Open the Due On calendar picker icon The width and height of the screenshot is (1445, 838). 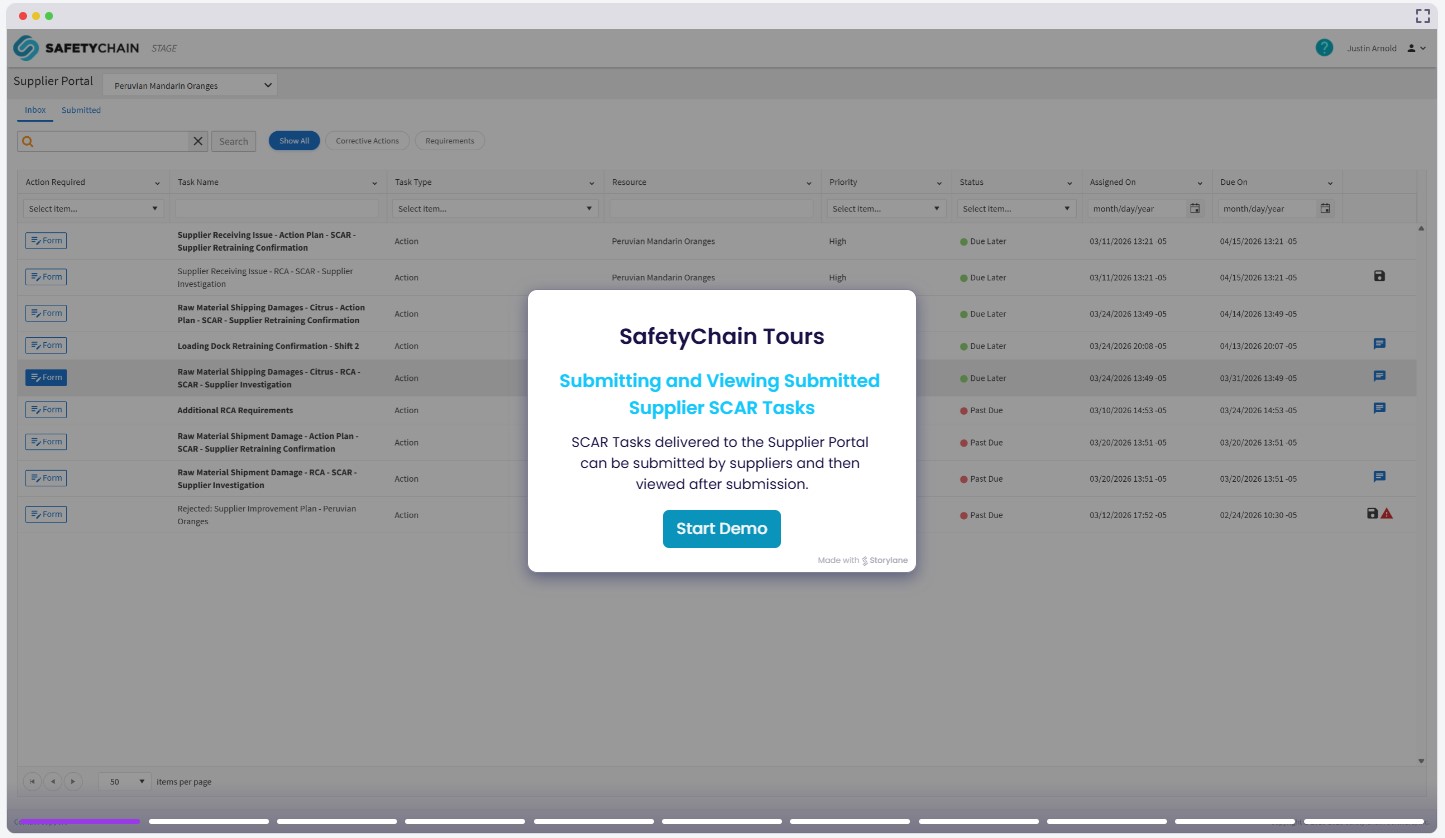[1325, 209]
